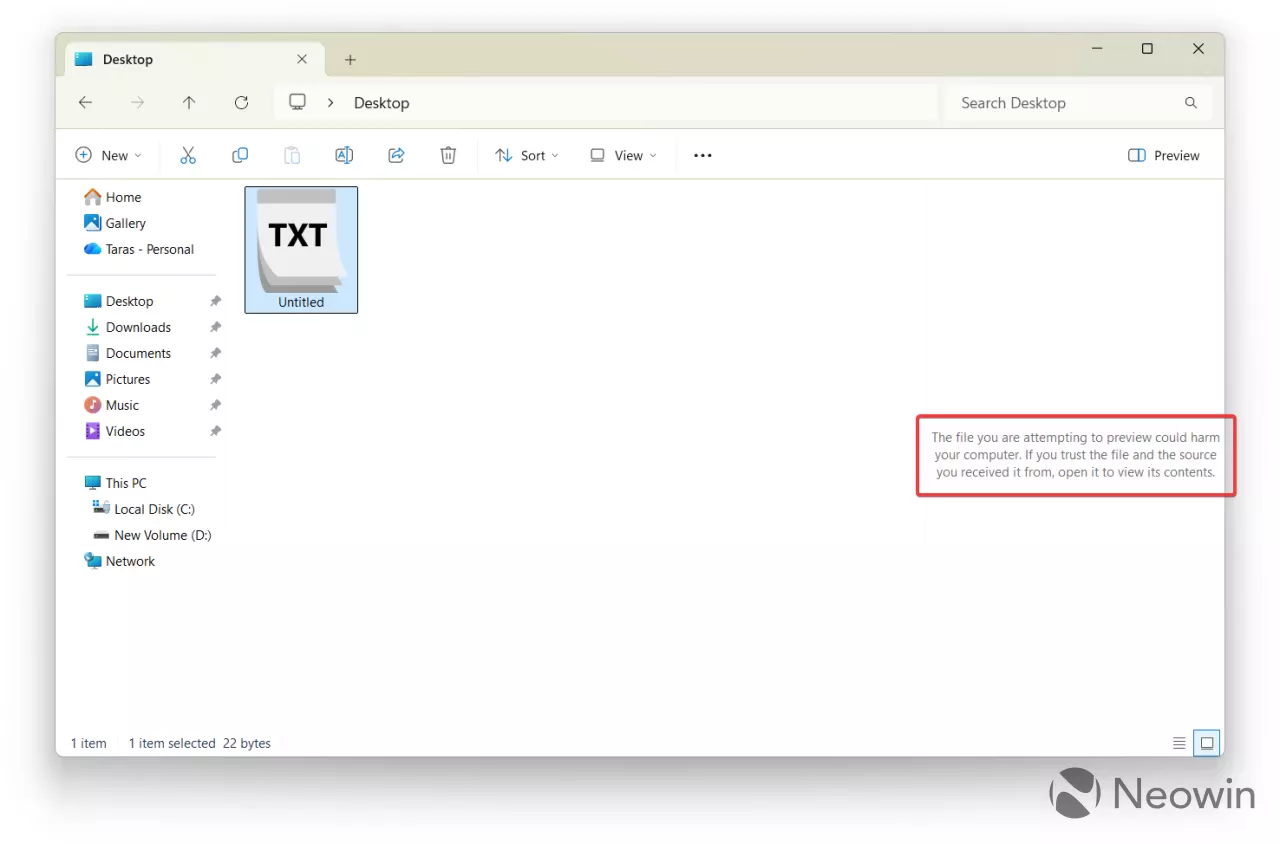Navigate back using the back arrow
Viewport: 1280px width, 844px height.
click(x=85, y=102)
